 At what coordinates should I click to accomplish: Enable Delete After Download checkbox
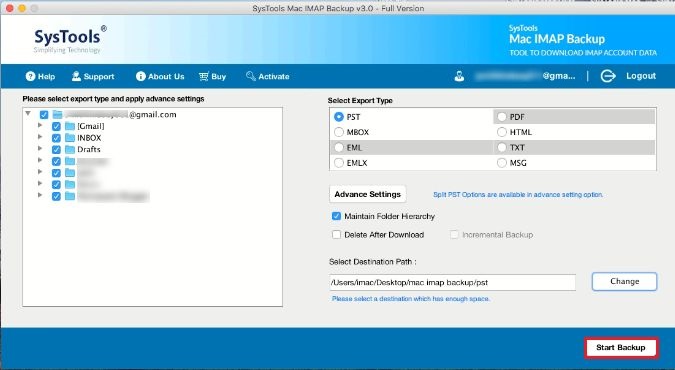tap(337, 235)
